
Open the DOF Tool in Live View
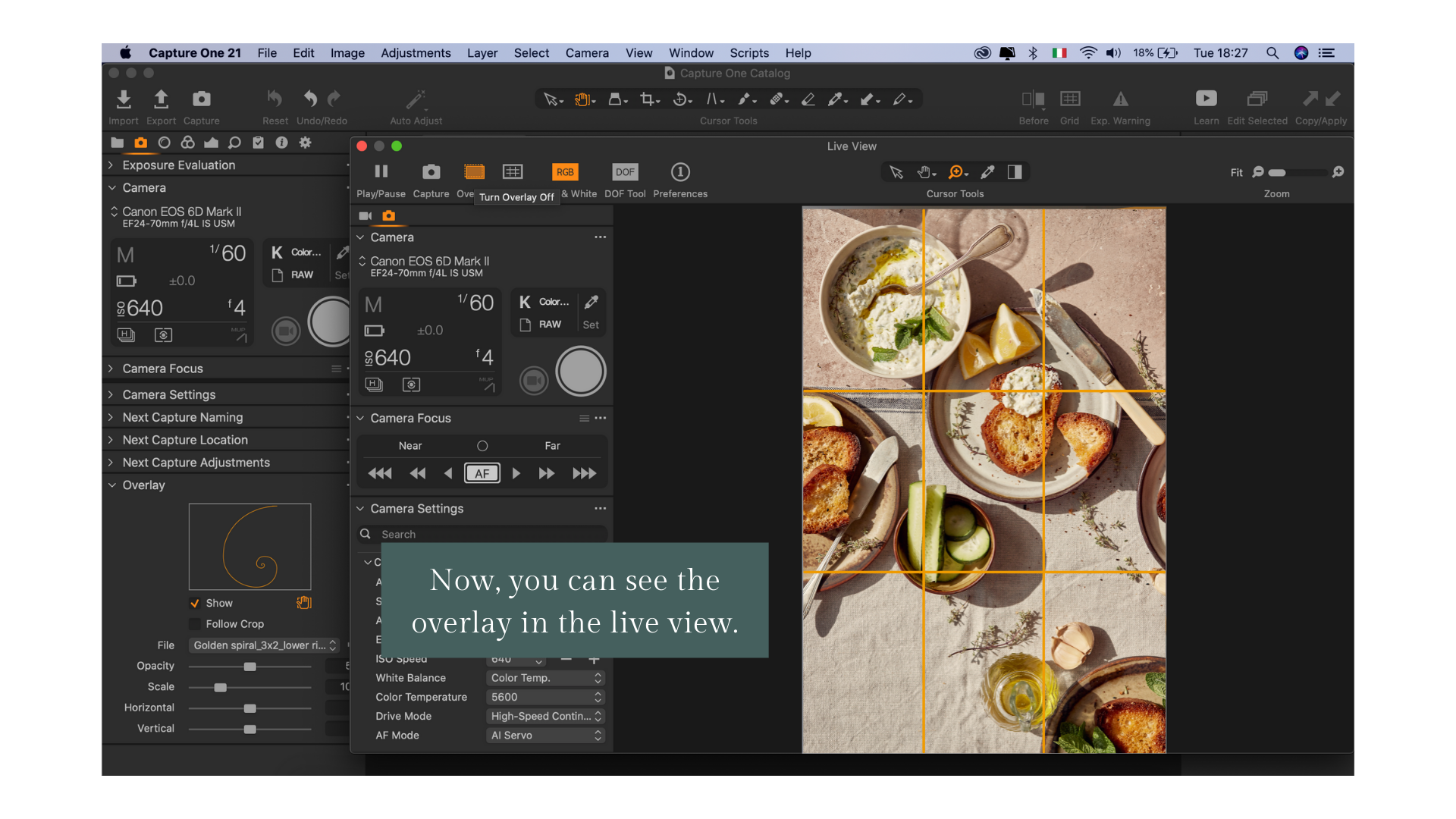pyautogui.click(x=624, y=171)
